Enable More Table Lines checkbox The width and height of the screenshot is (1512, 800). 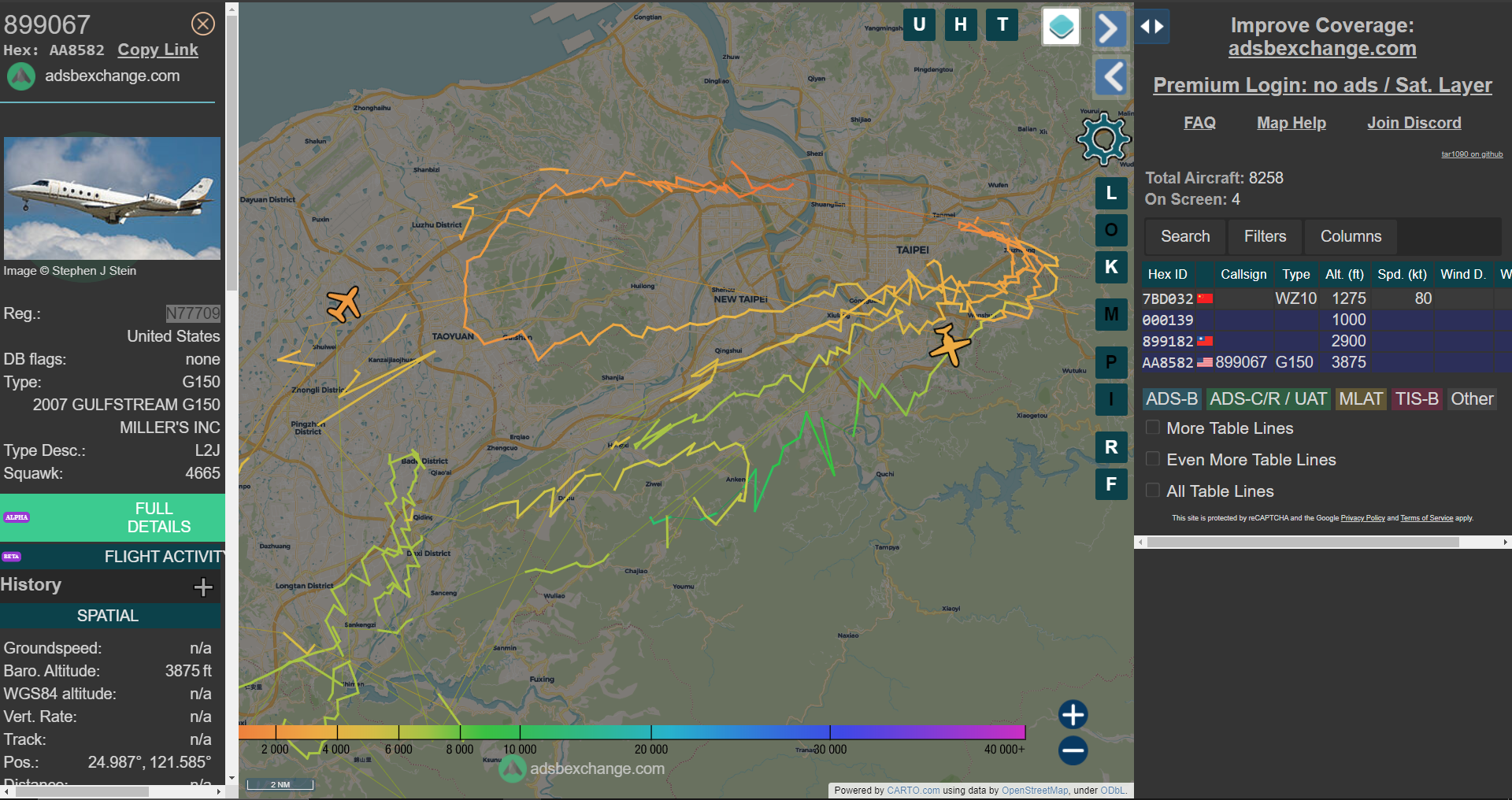pos(1153,428)
